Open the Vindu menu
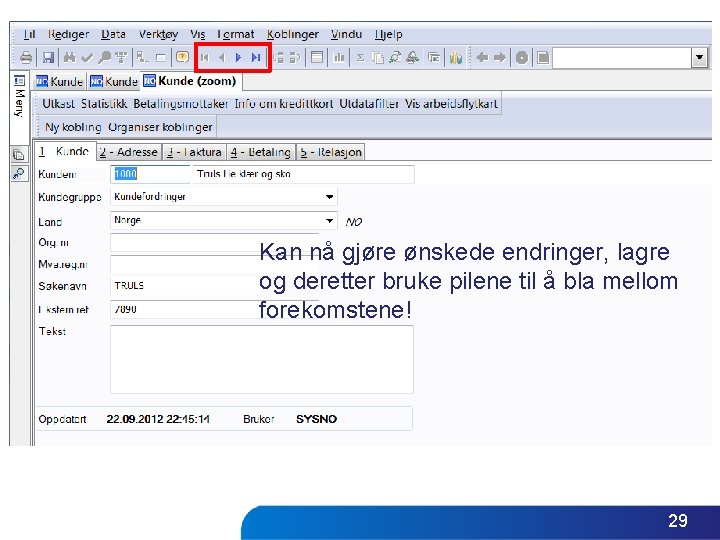This screenshot has height=540, width=720. (x=347, y=34)
